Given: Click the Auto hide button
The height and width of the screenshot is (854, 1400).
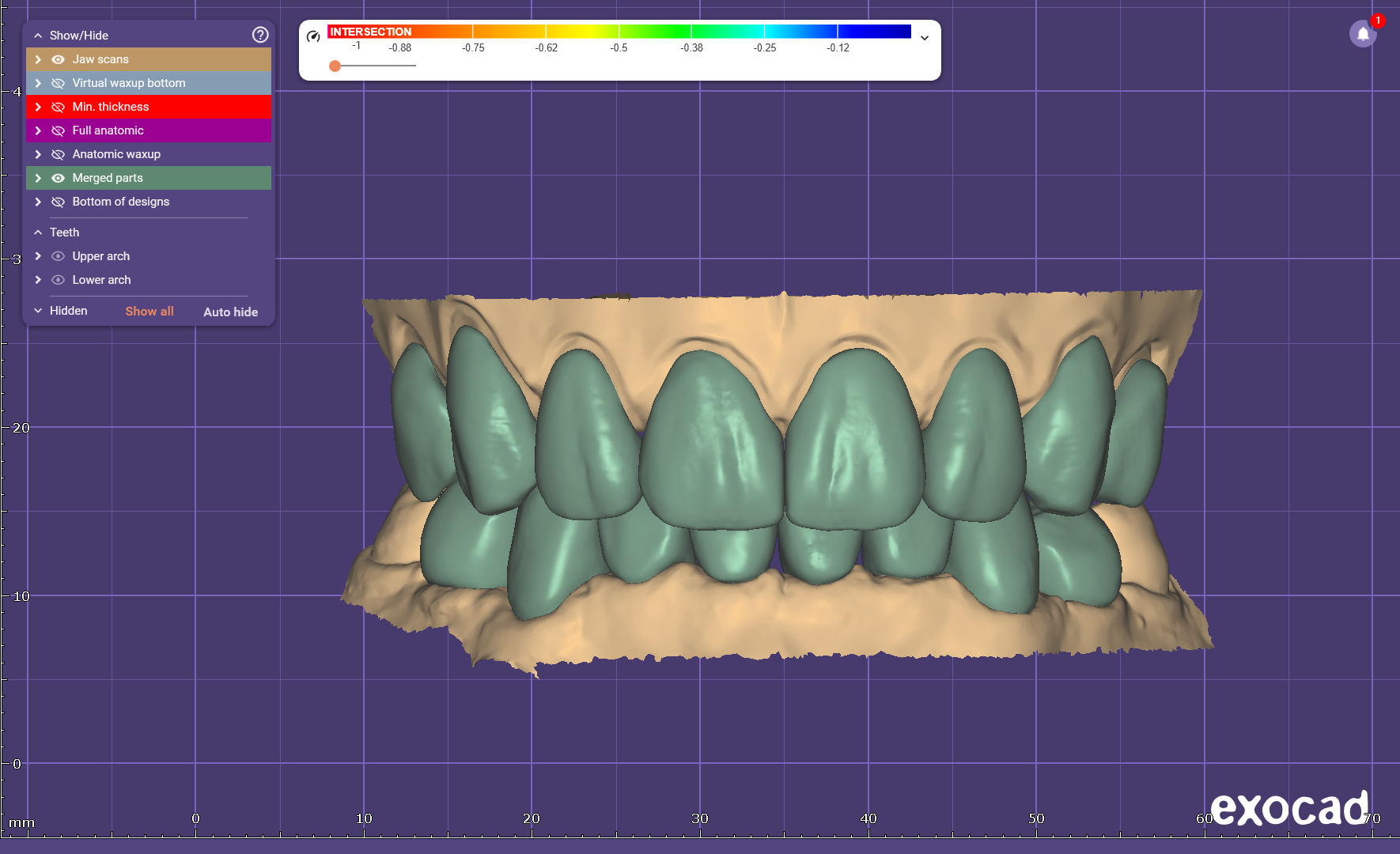Looking at the screenshot, I should (230, 312).
